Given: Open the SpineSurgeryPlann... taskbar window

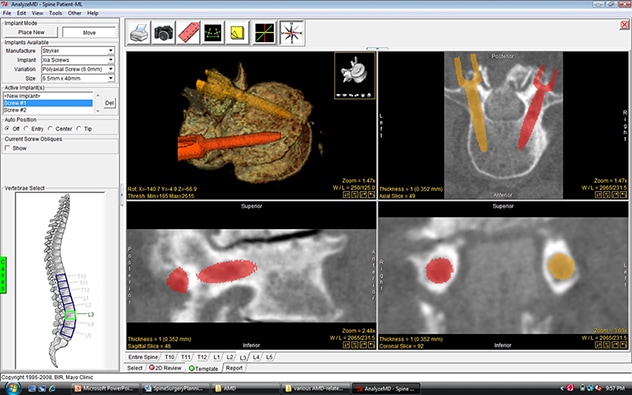Looking at the screenshot, I should [176, 389].
